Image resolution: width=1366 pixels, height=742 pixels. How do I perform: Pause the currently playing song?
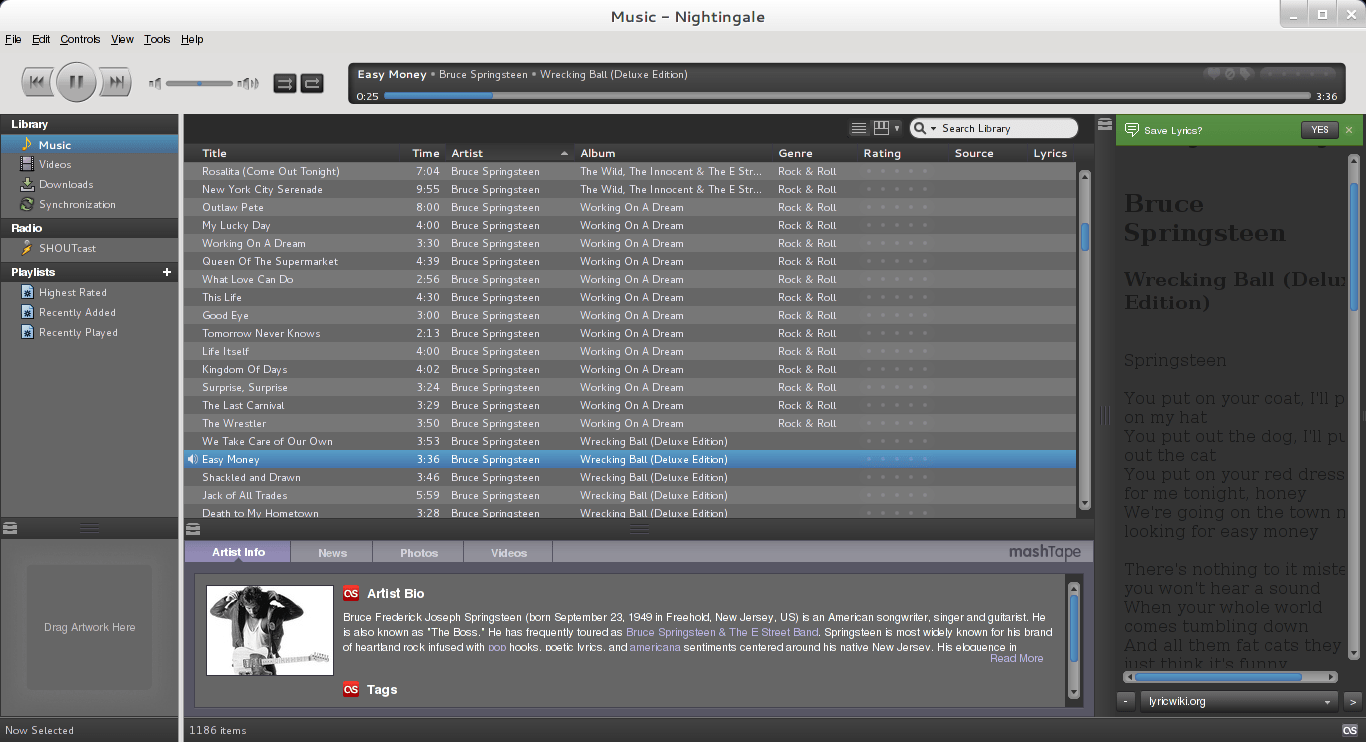pos(76,82)
